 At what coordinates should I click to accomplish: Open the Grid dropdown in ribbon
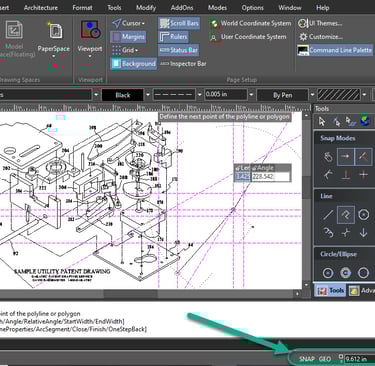point(125,50)
